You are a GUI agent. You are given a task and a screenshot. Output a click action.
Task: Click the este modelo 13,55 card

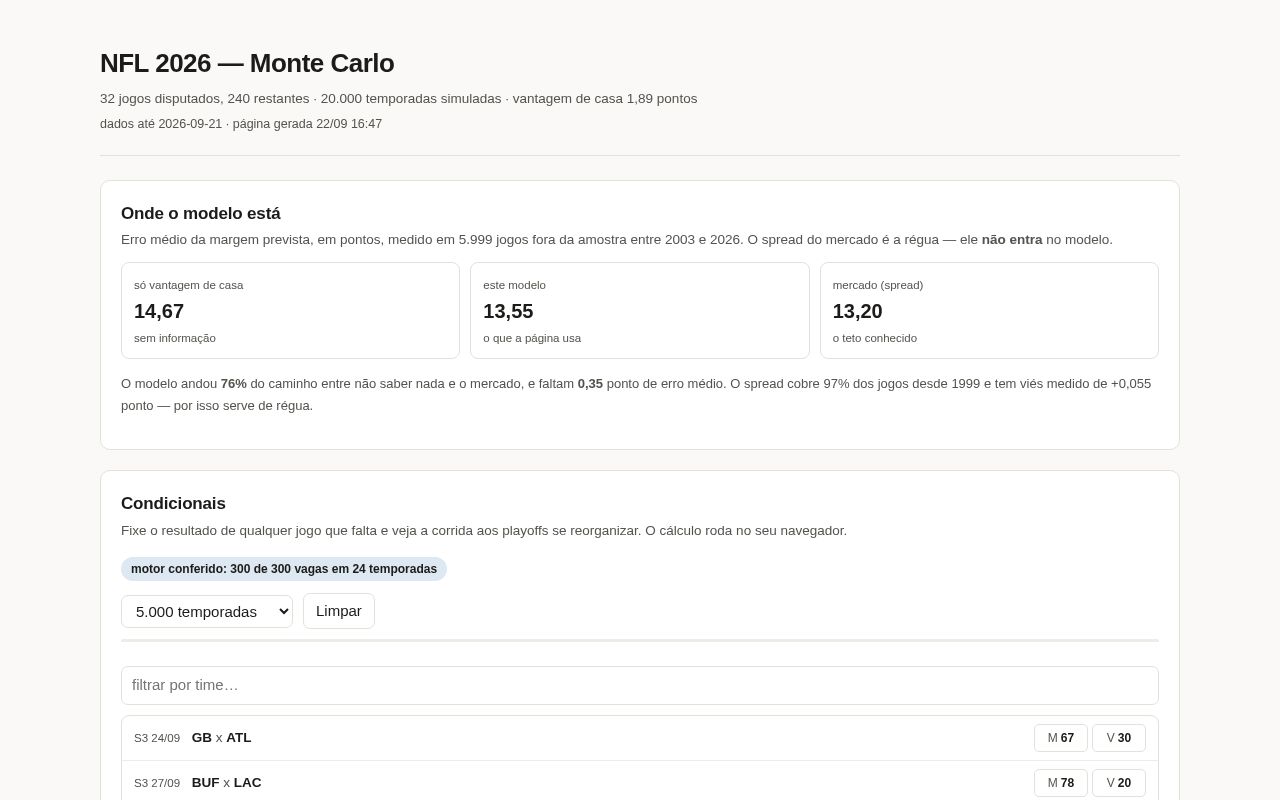[x=640, y=311]
